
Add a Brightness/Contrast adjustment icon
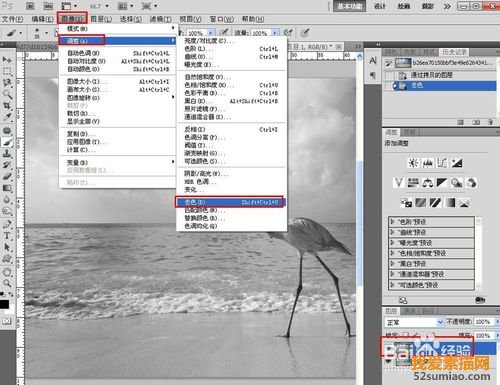413,163
